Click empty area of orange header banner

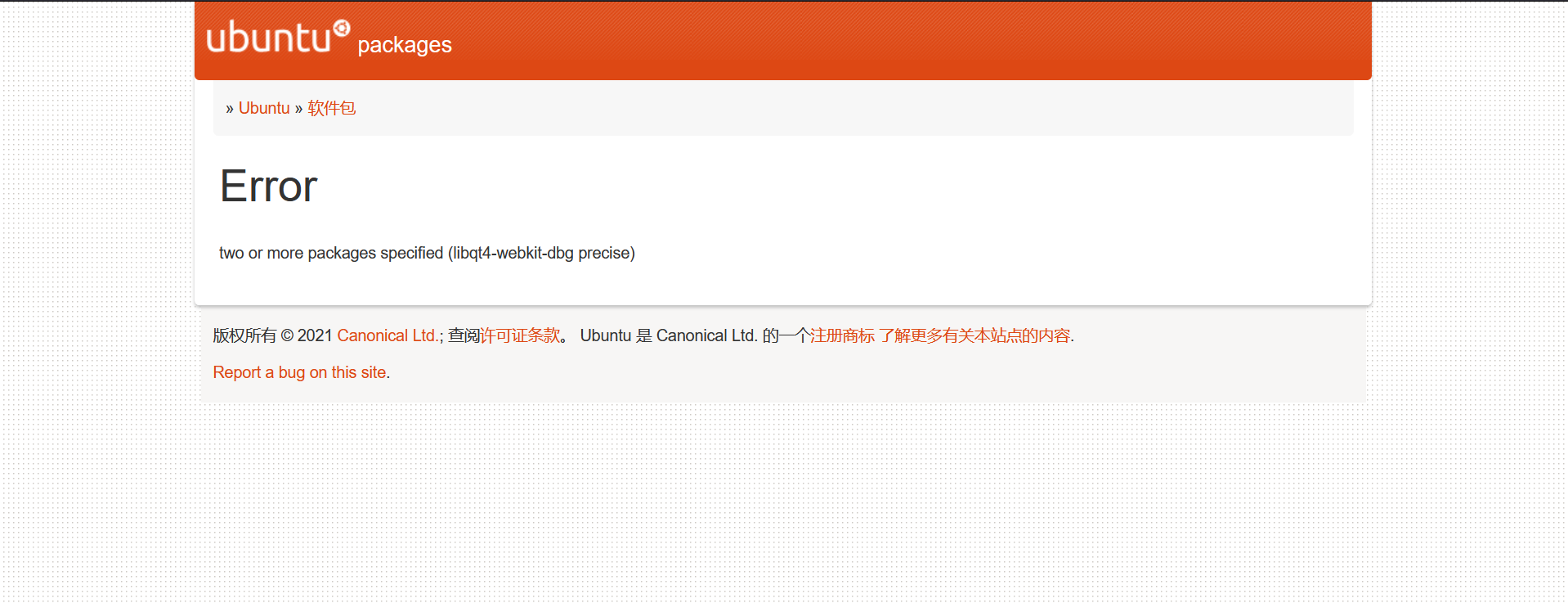(x=899, y=41)
